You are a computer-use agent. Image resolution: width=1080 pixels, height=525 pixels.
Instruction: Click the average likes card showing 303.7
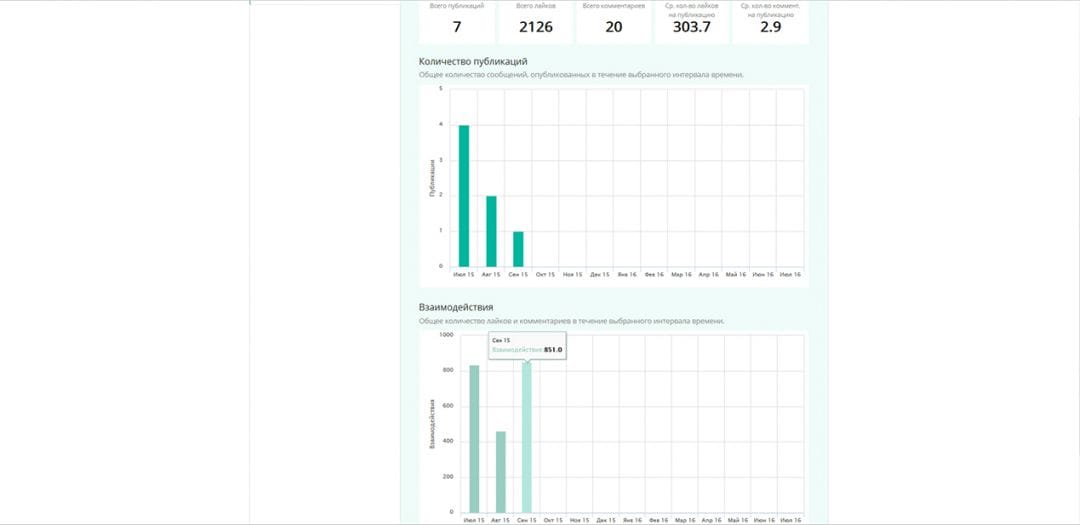click(x=692, y=20)
